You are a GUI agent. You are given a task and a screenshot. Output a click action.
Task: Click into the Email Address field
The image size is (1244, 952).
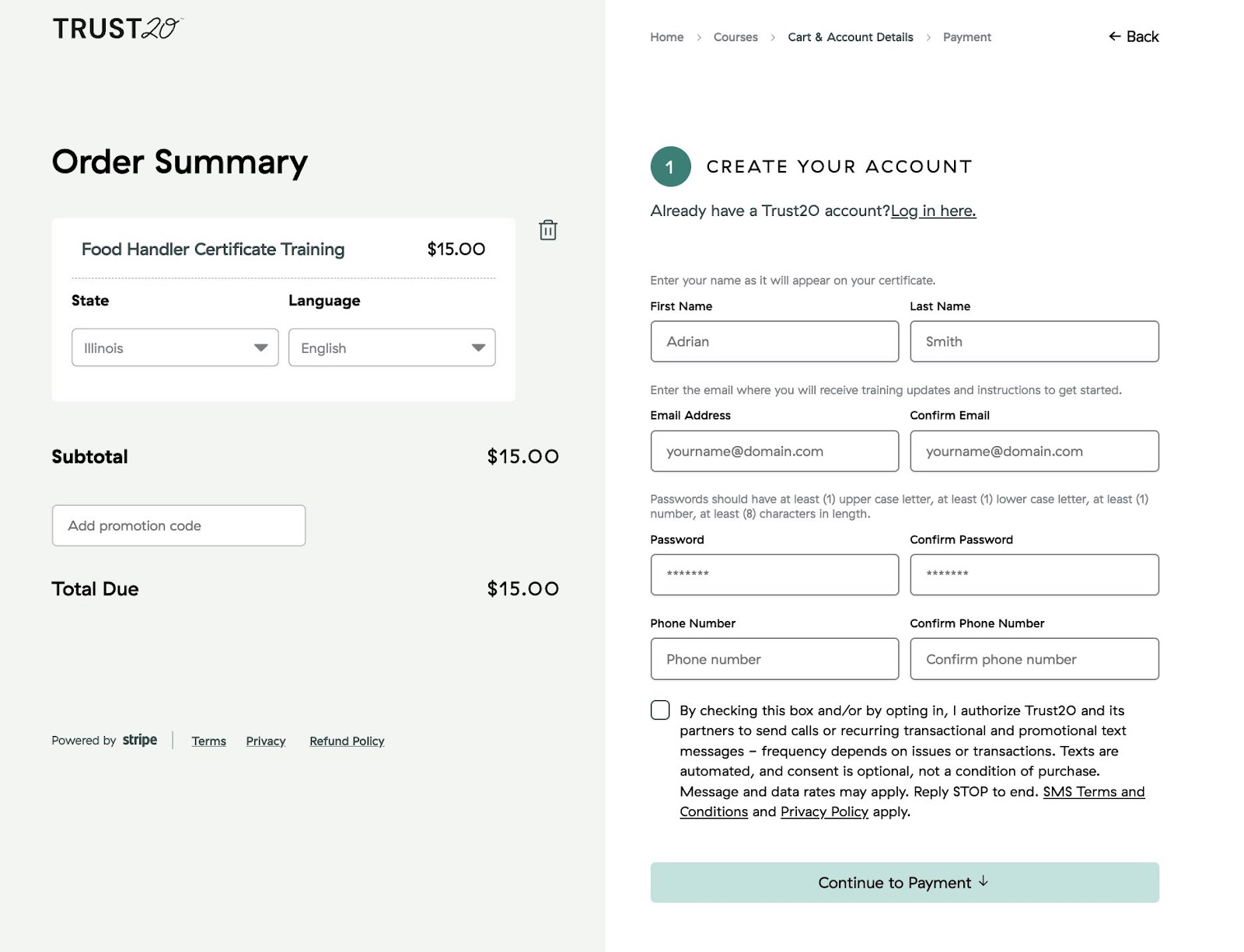point(774,451)
